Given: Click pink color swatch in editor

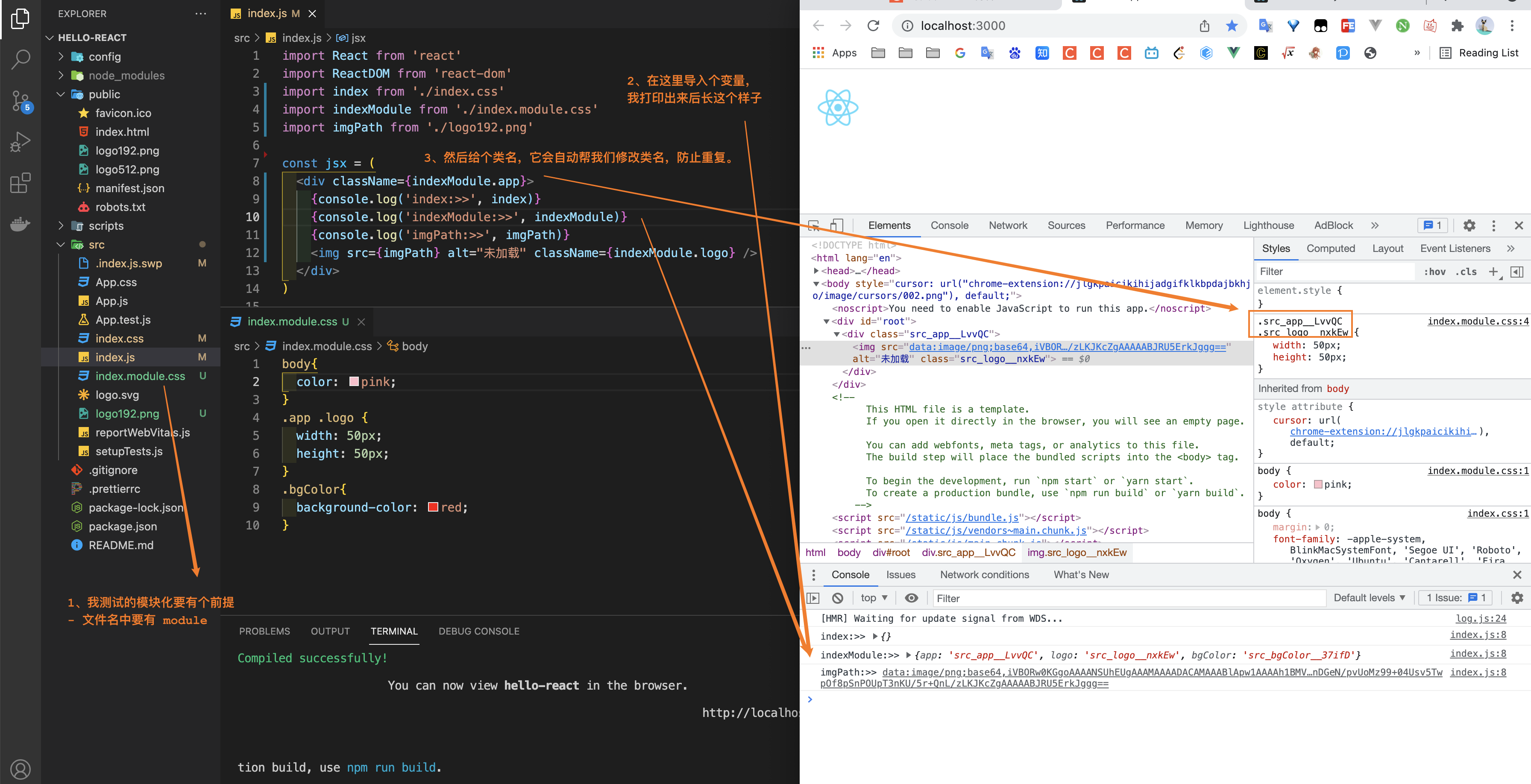Looking at the screenshot, I should pos(354,382).
